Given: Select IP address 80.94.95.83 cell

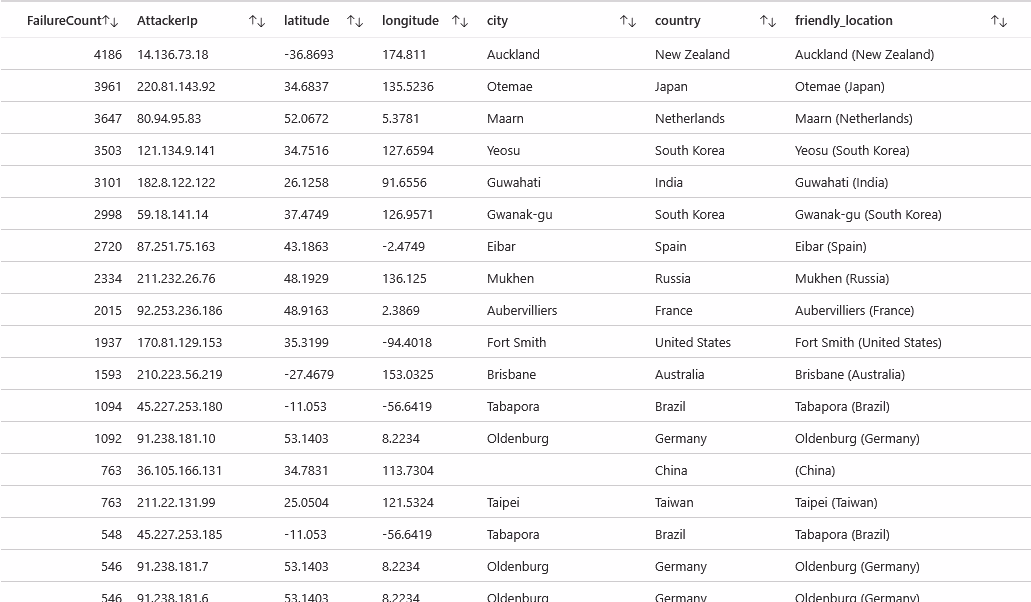Looking at the screenshot, I should (x=169, y=119).
